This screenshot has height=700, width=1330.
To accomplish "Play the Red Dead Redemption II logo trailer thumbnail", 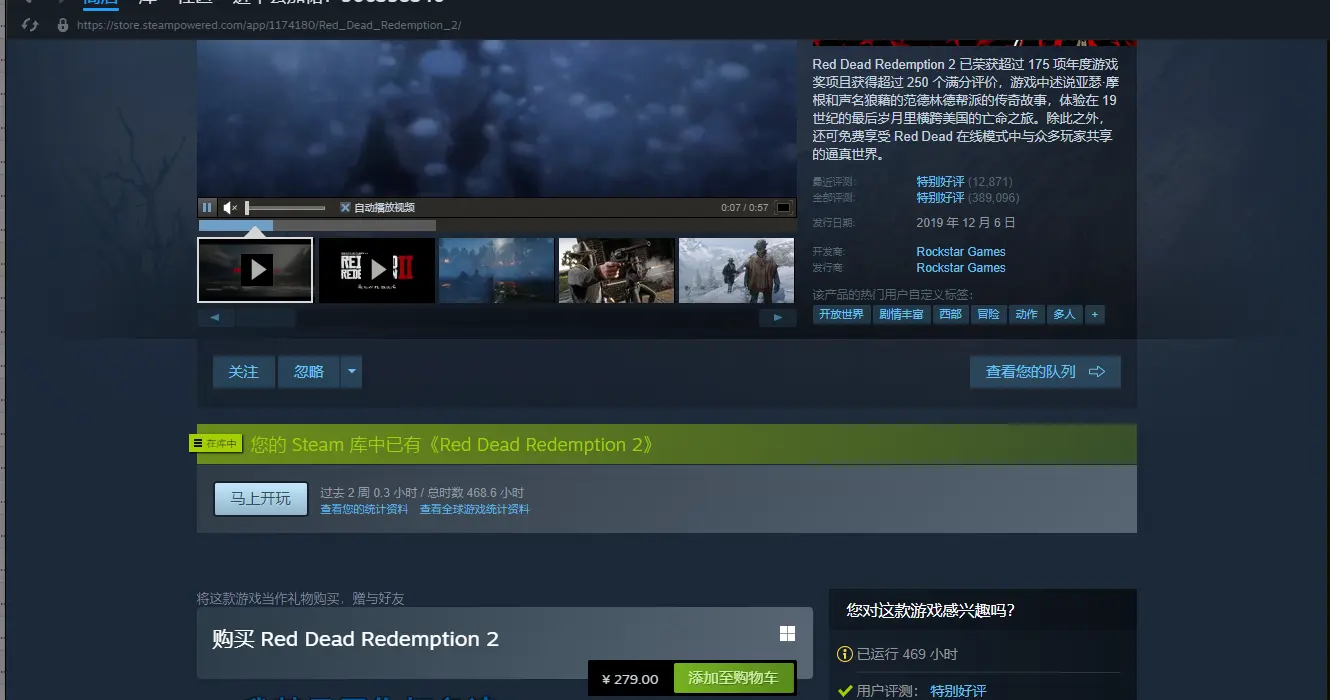I will tap(377, 270).
